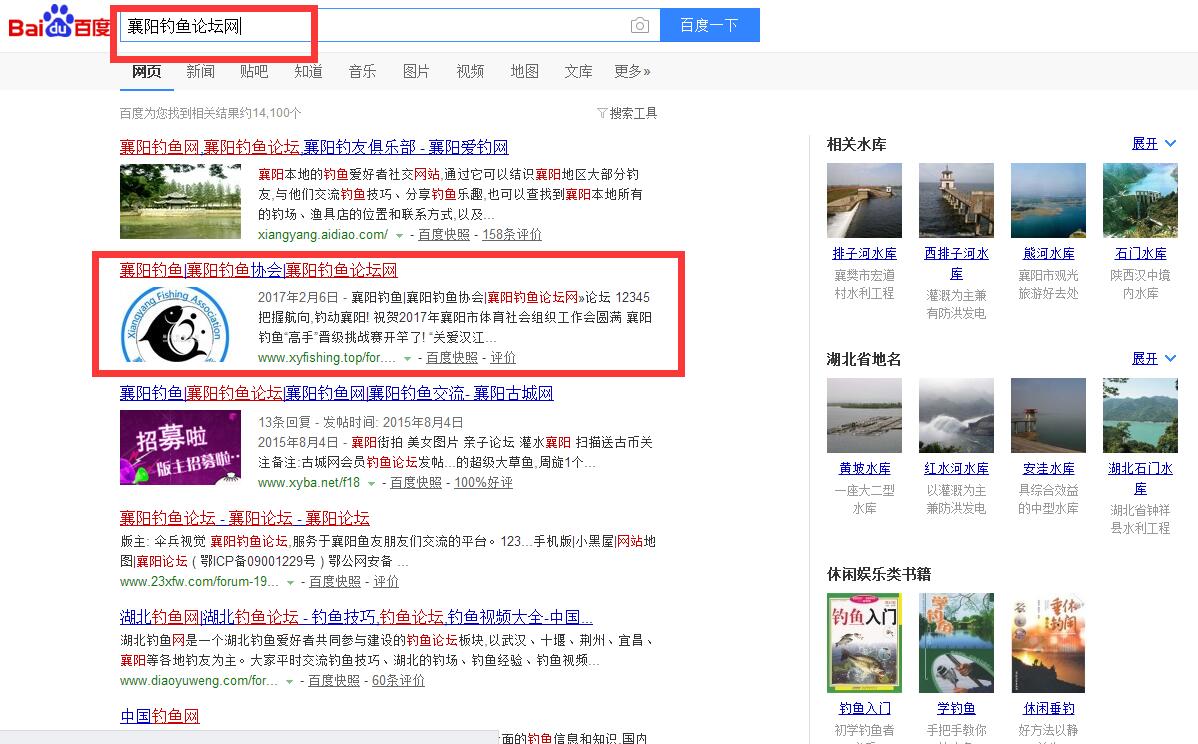
Task: Open the 黄坡水库 link
Action: click(x=864, y=468)
